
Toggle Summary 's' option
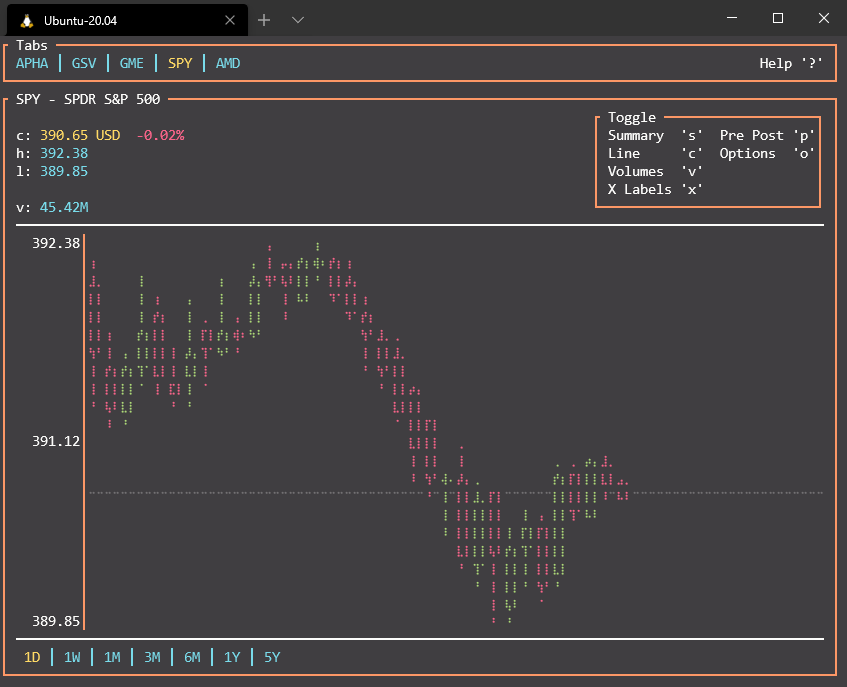coord(655,135)
